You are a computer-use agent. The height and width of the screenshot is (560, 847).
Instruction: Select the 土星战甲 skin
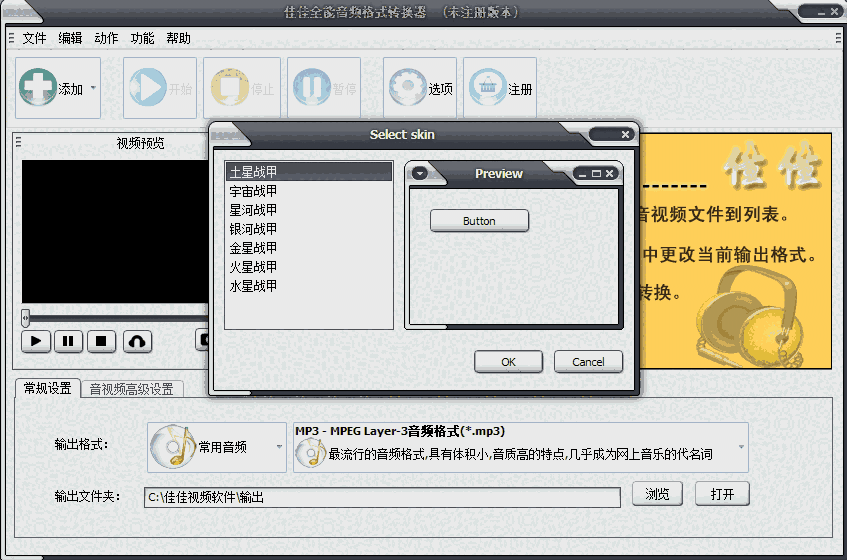pyautogui.click(x=309, y=172)
